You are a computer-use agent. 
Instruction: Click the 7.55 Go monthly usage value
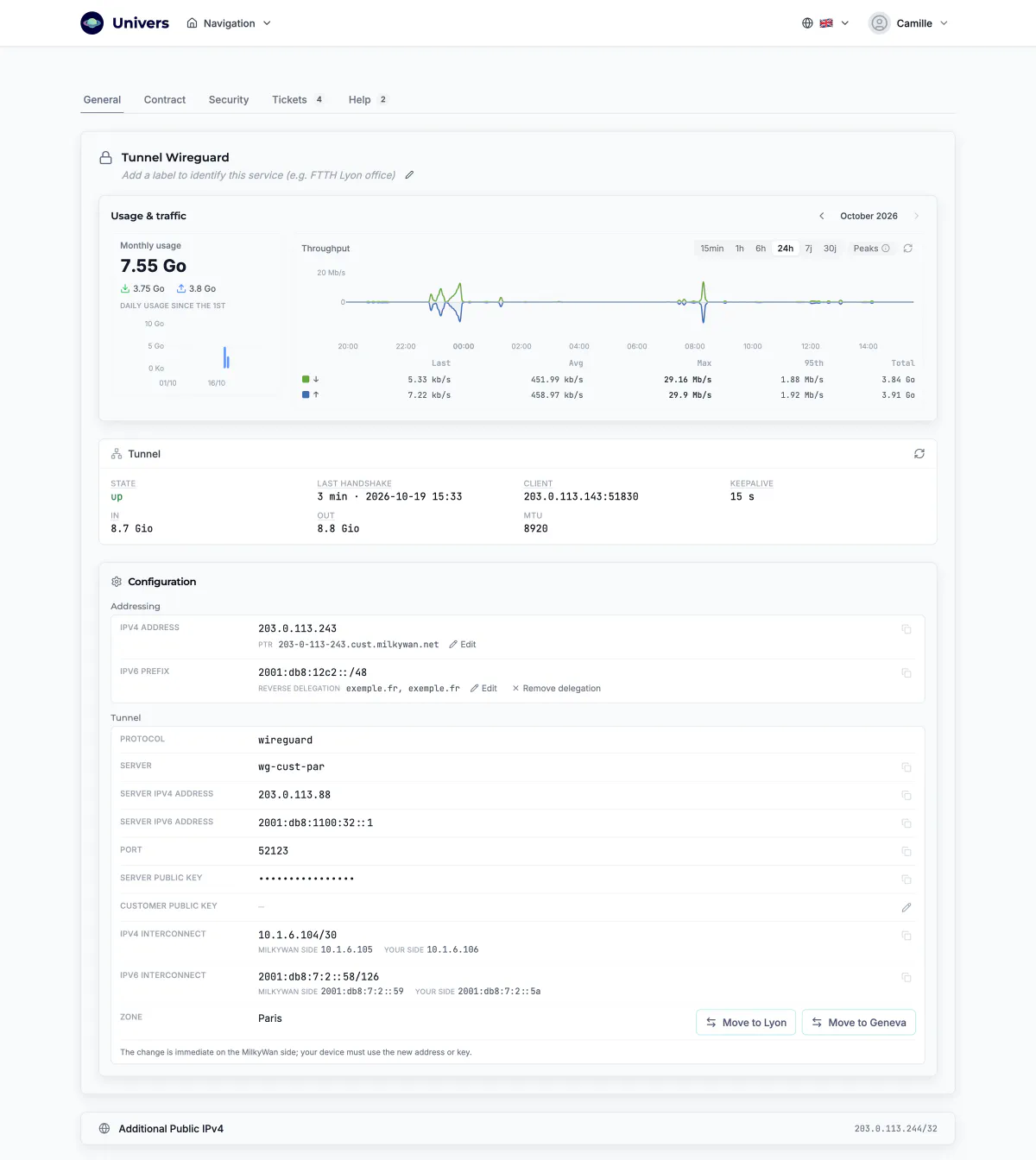[153, 266]
